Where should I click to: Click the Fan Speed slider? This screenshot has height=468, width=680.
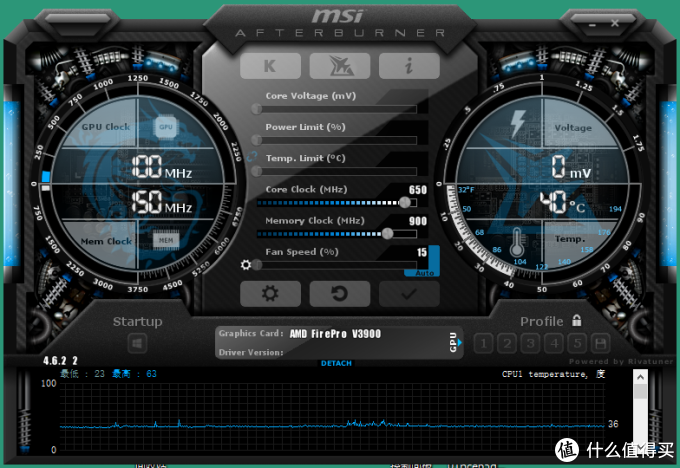[334, 265]
